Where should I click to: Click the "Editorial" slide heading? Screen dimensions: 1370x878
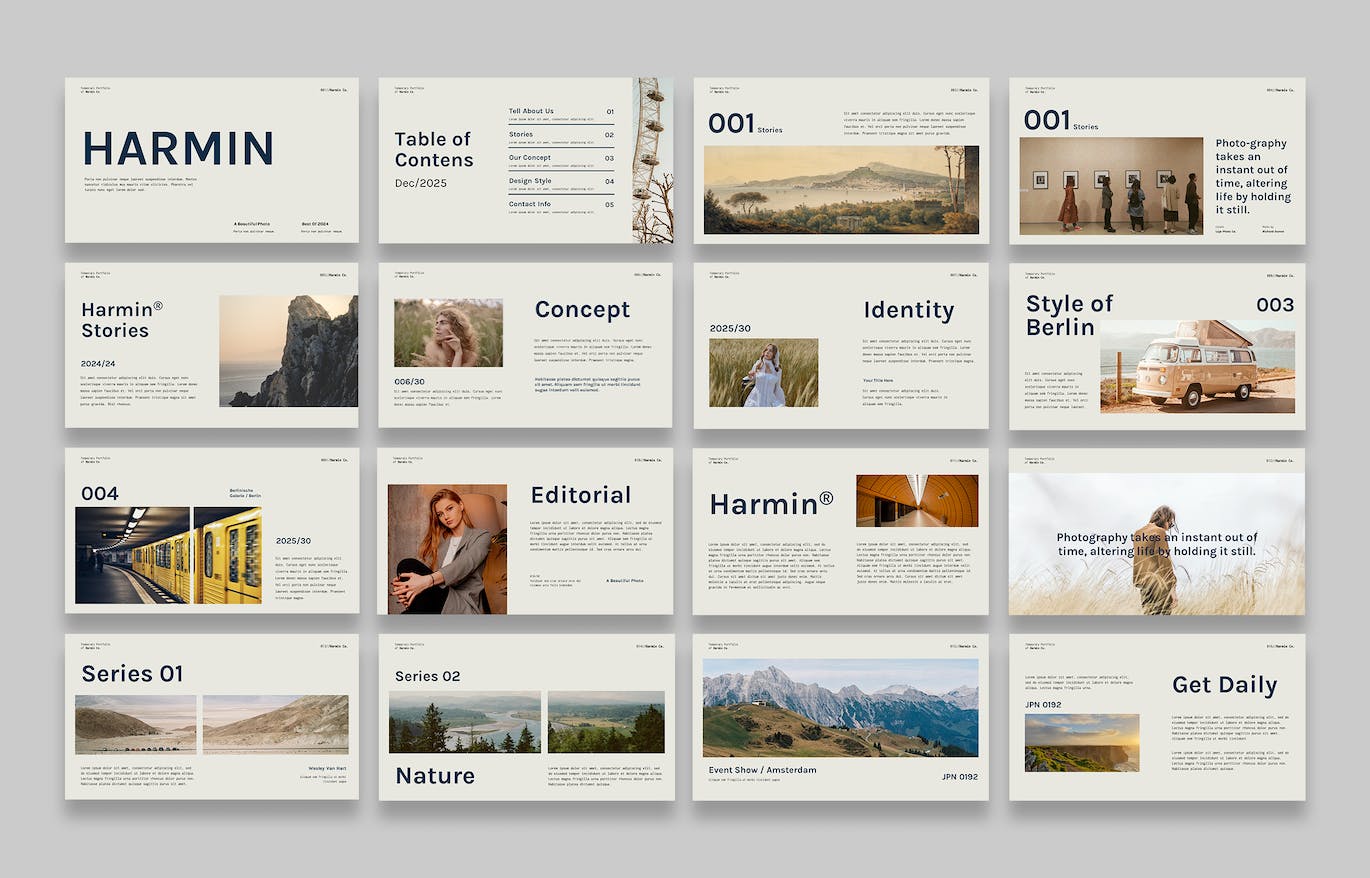[x=580, y=495]
